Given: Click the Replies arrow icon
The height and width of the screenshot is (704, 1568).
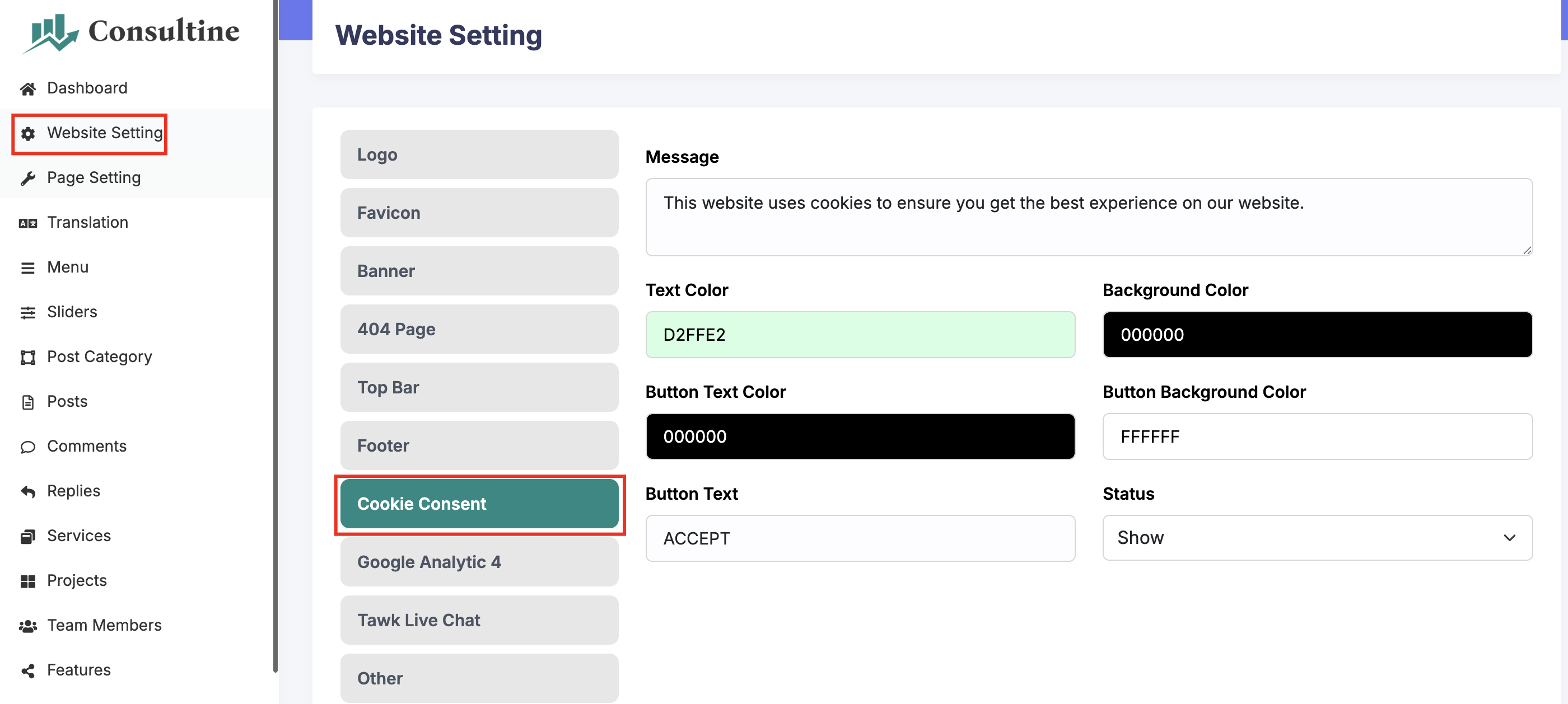Looking at the screenshot, I should [27, 491].
